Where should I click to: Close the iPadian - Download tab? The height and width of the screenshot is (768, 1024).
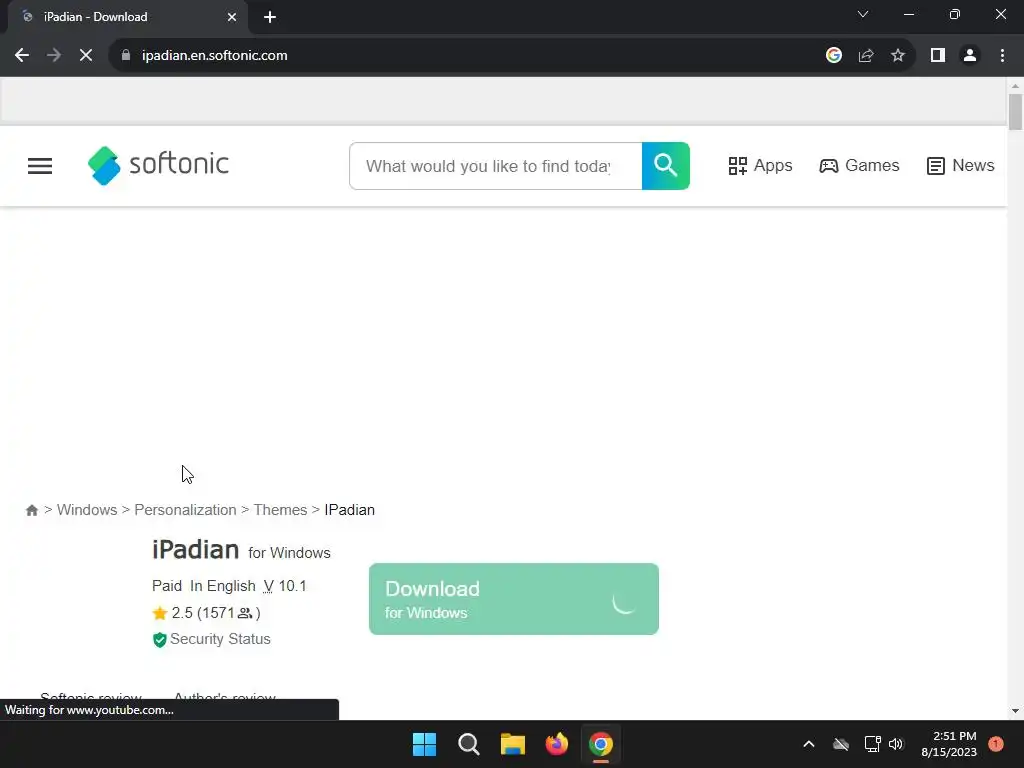[x=232, y=17]
